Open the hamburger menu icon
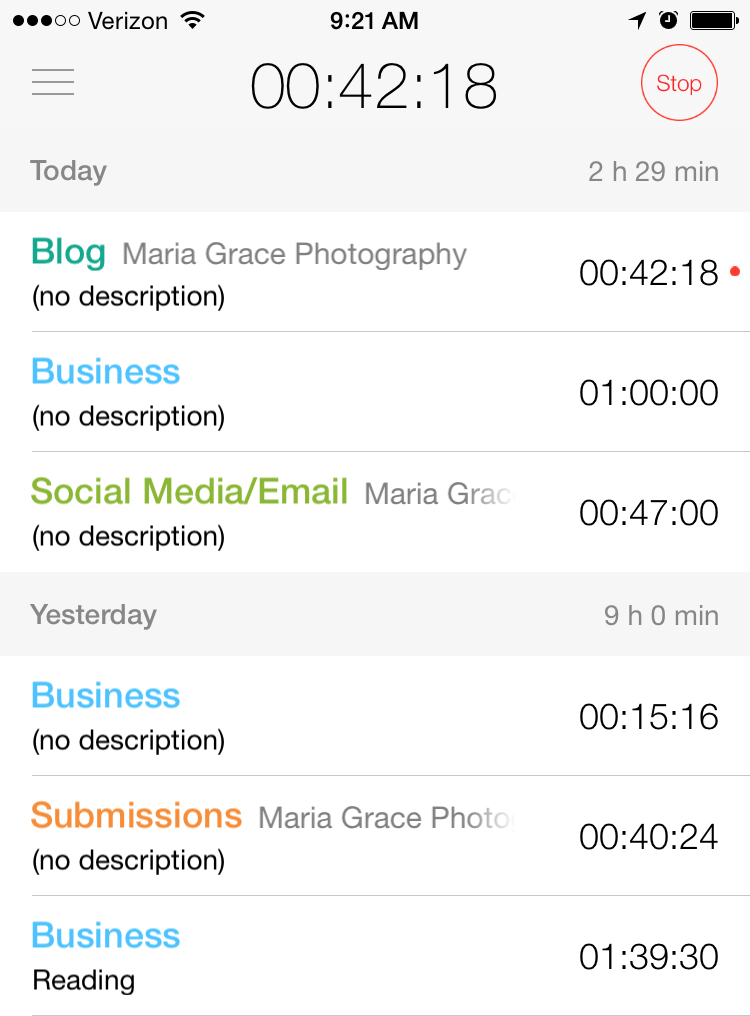The height and width of the screenshot is (1016, 750). pyautogui.click(x=53, y=82)
